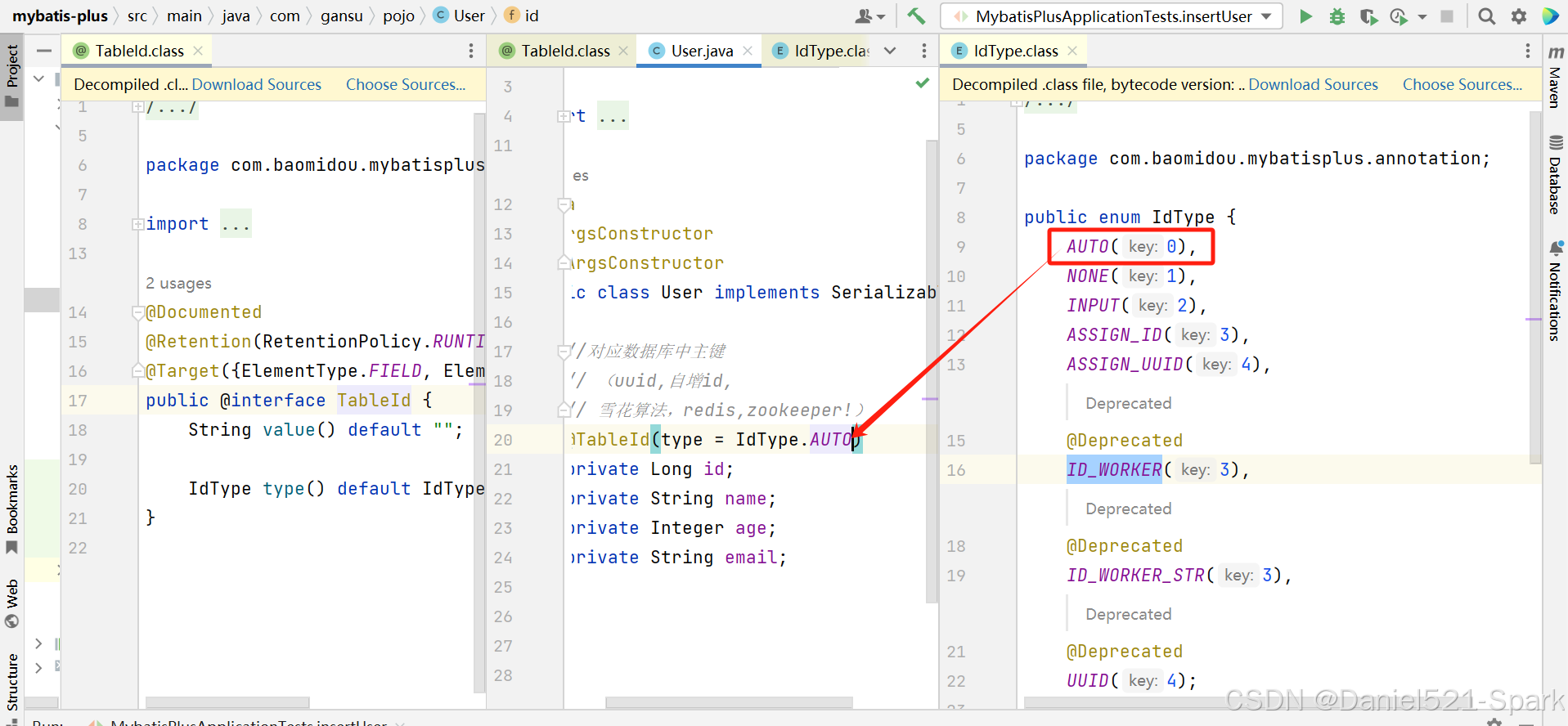Open Search Everywhere magnifier icon
The width and height of the screenshot is (1568, 726).
pyautogui.click(x=1487, y=16)
